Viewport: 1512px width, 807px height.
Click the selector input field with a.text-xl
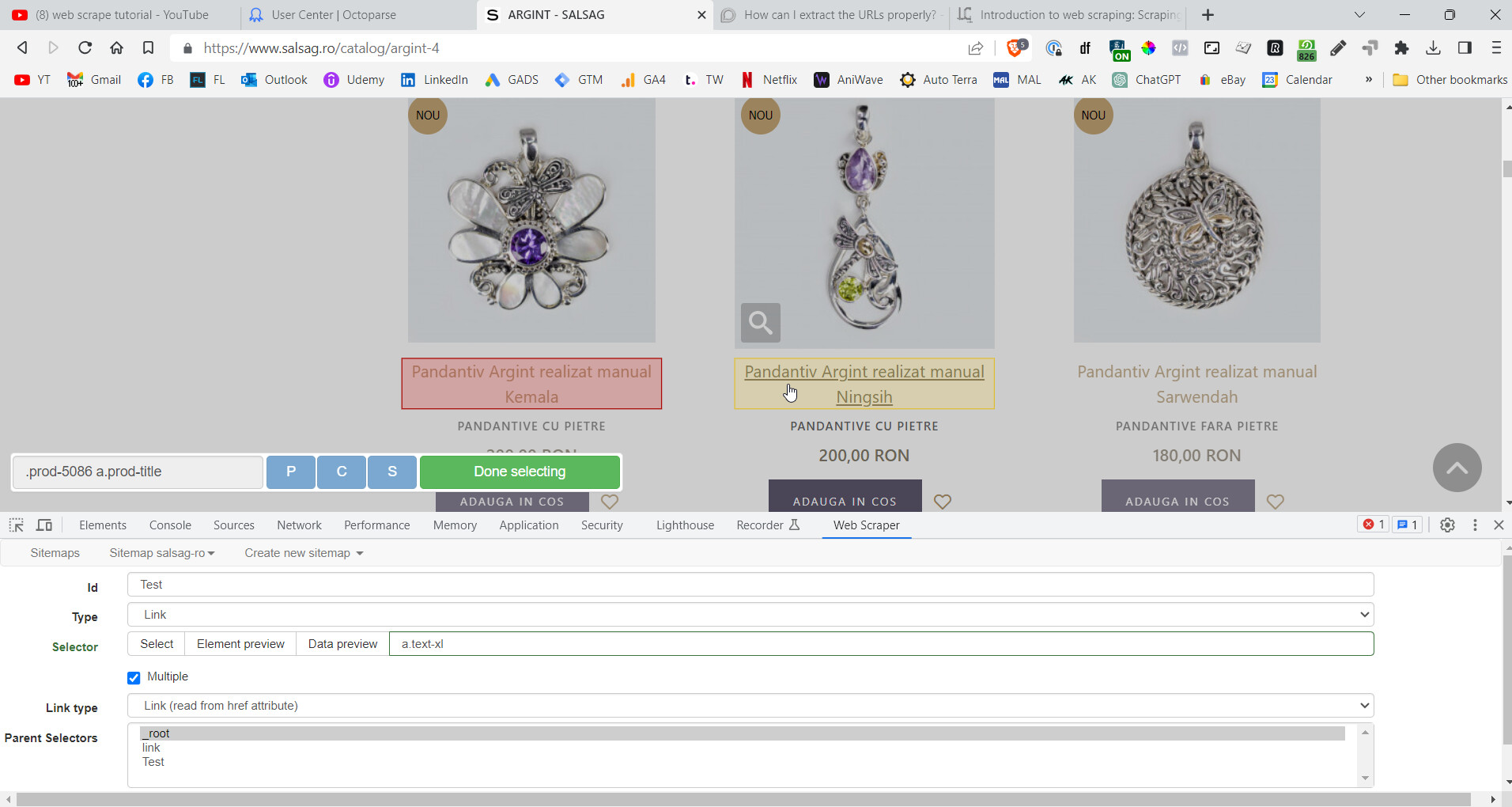(x=880, y=644)
